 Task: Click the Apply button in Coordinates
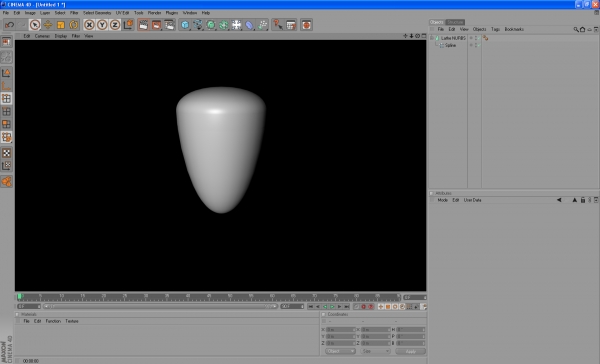coord(411,351)
